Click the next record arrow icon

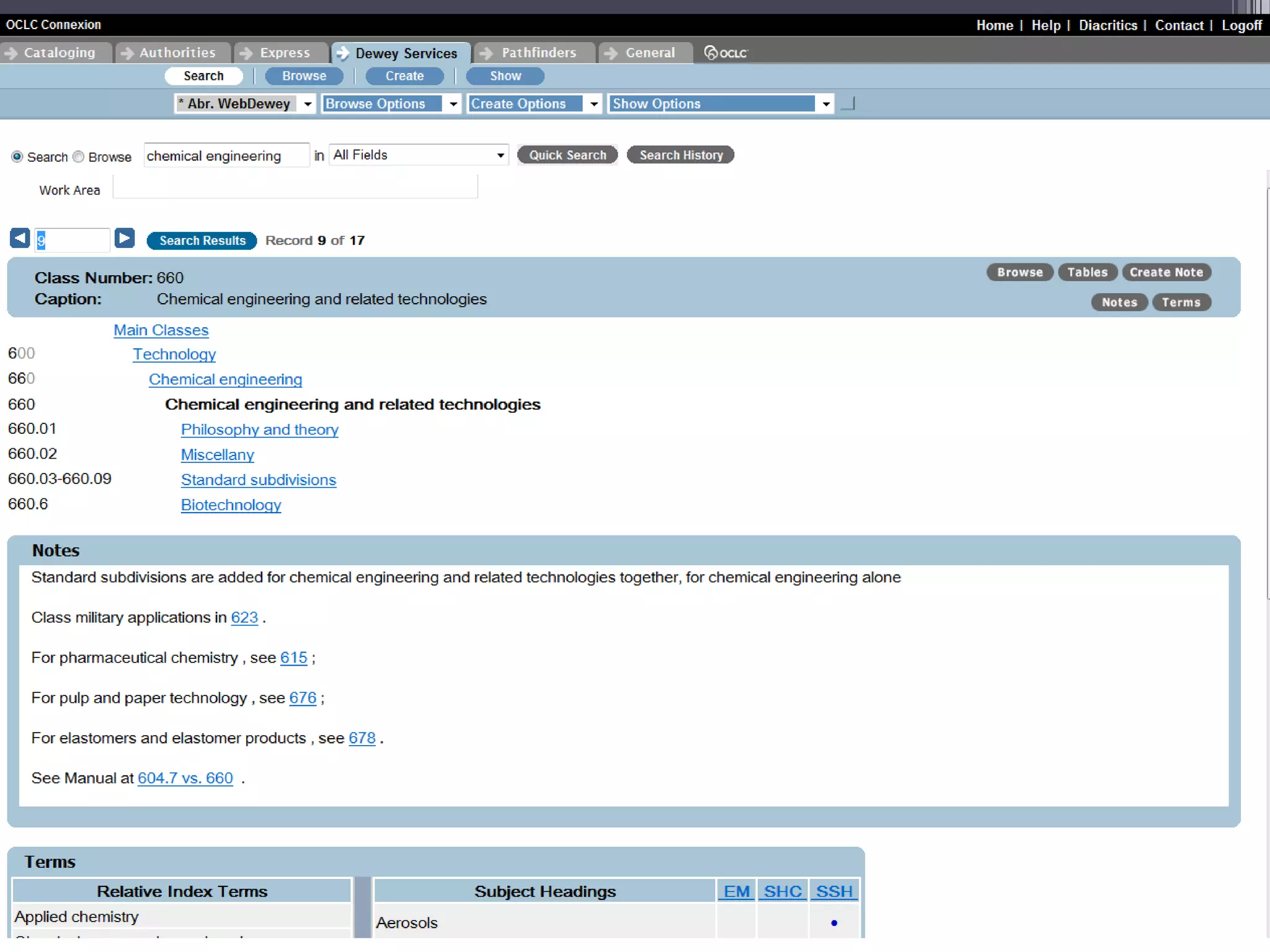click(125, 238)
